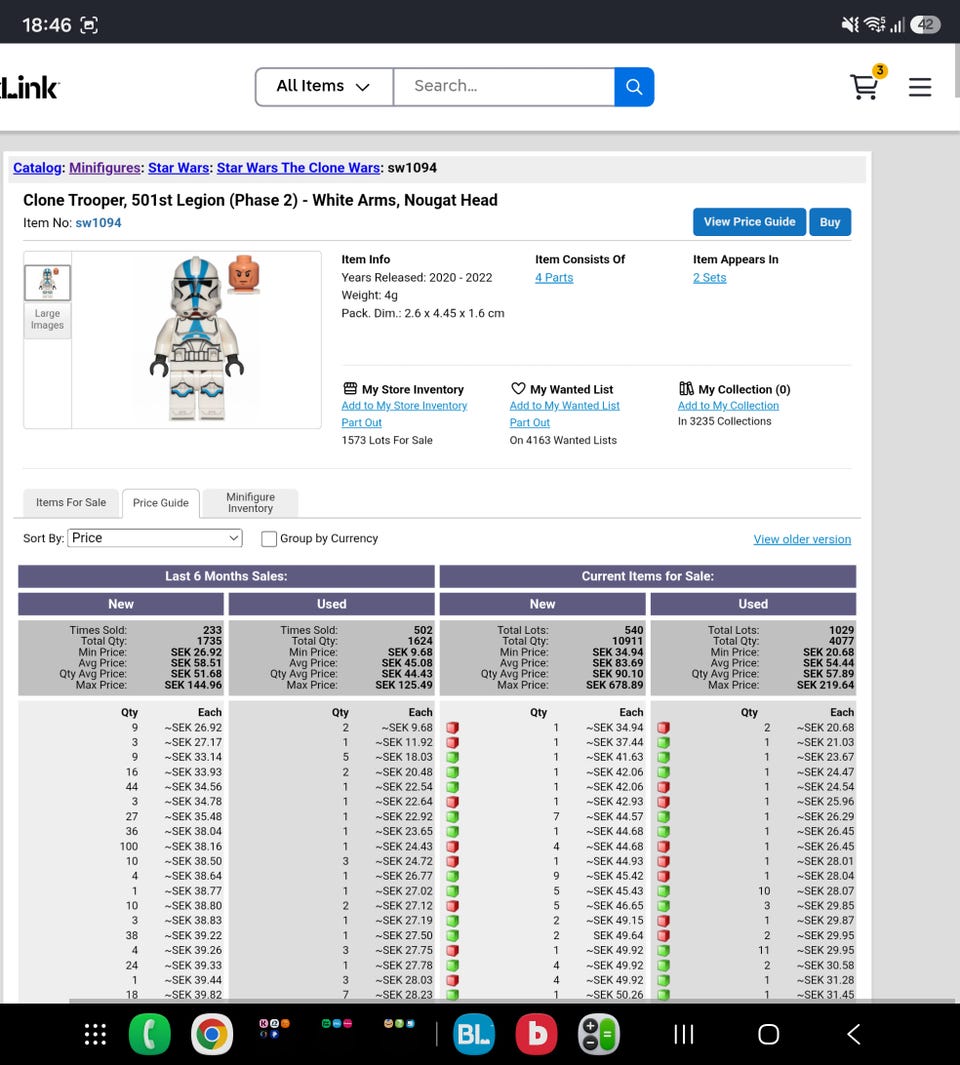The image size is (960, 1065).
Task: Follow the 4 Parts link
Action: pyautogui.click(x=554, y=277)
